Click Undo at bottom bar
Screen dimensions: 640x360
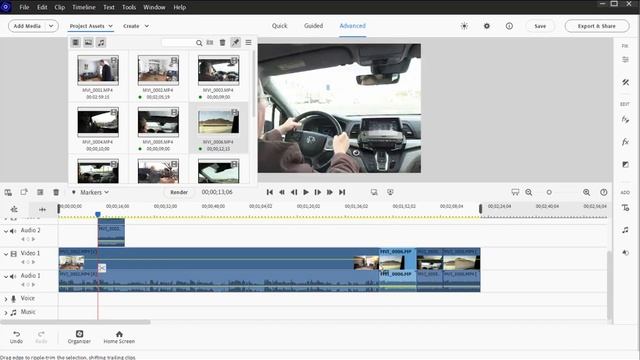pos(16,337)
